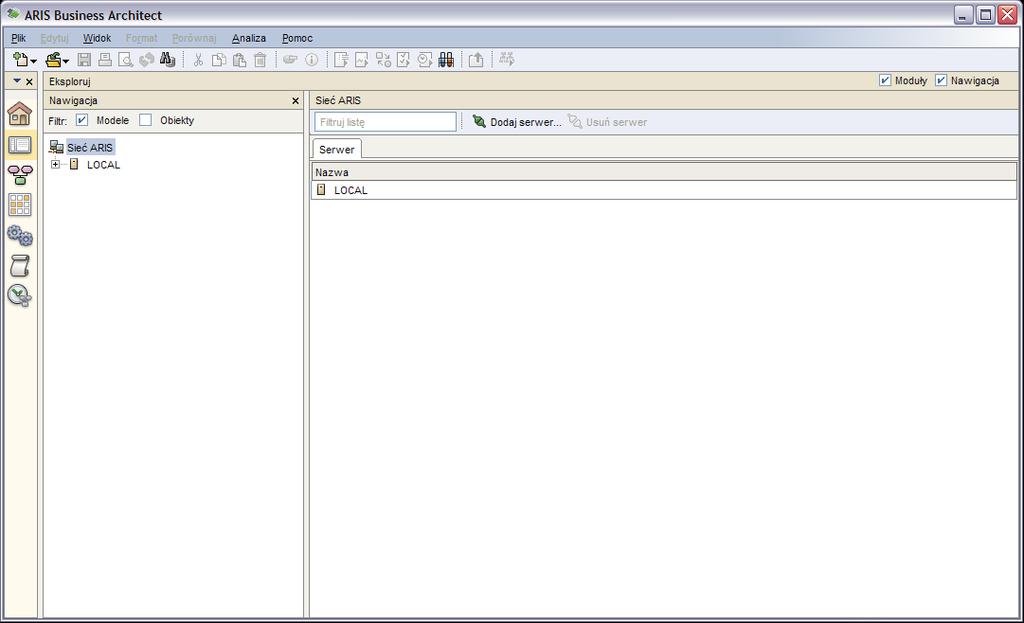Viewport: 1024px width, 623px height.
Task: Click the pointing hand toolbar icon
Action: tap(291, 60)
